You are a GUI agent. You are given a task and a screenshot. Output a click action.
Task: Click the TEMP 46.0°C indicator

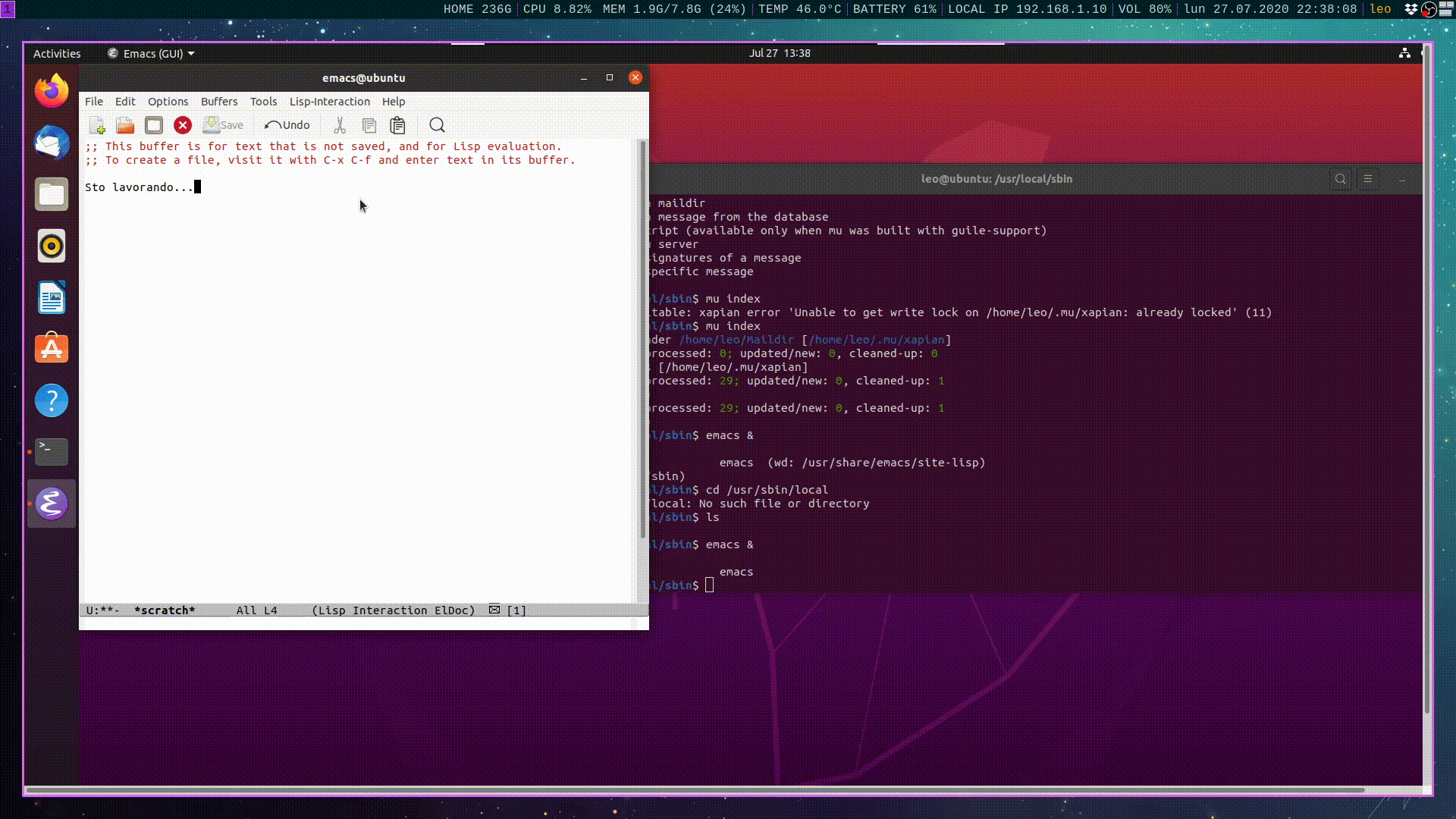(799, 9)
